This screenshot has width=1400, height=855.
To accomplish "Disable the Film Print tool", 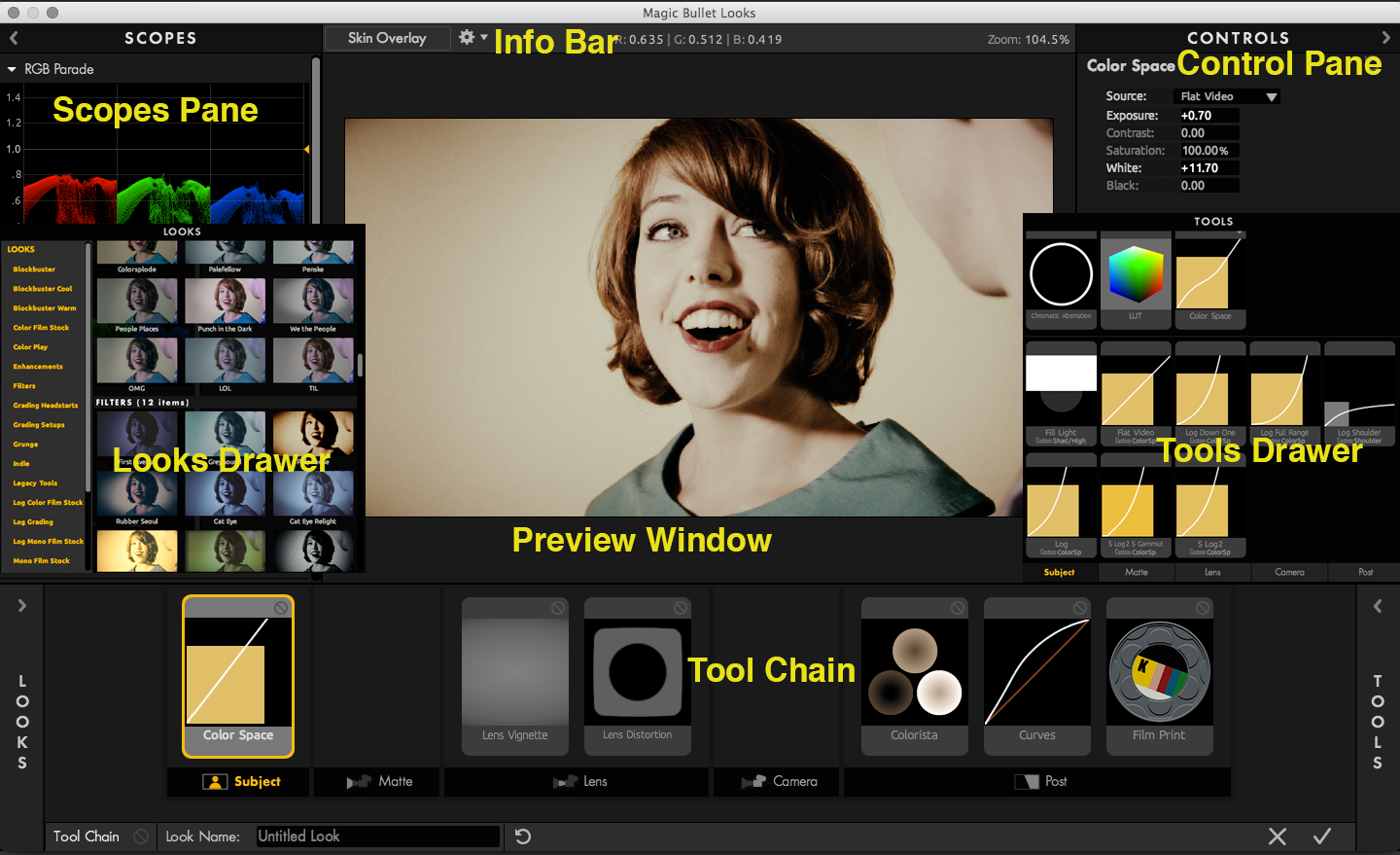I will click(1203, 608).
